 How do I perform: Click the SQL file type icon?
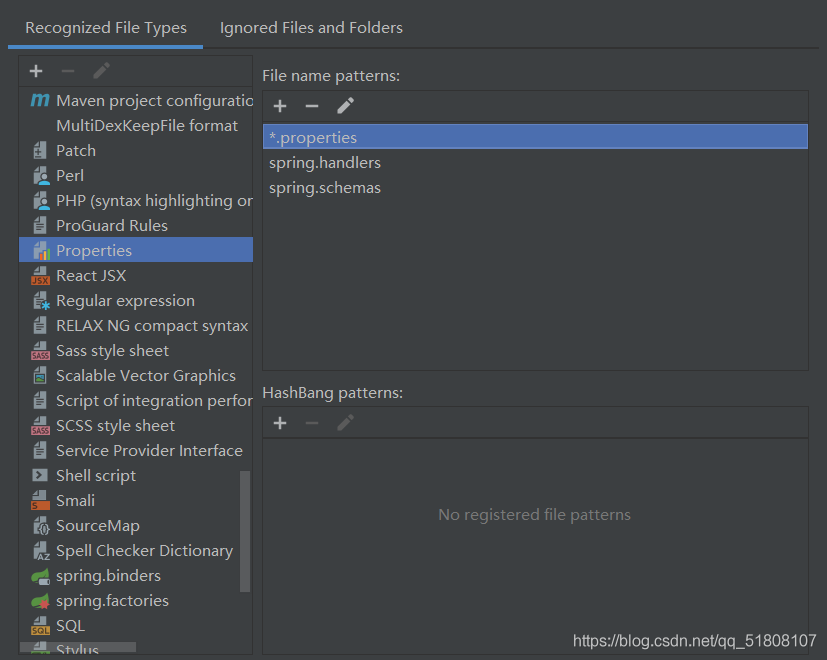point(40,626)
